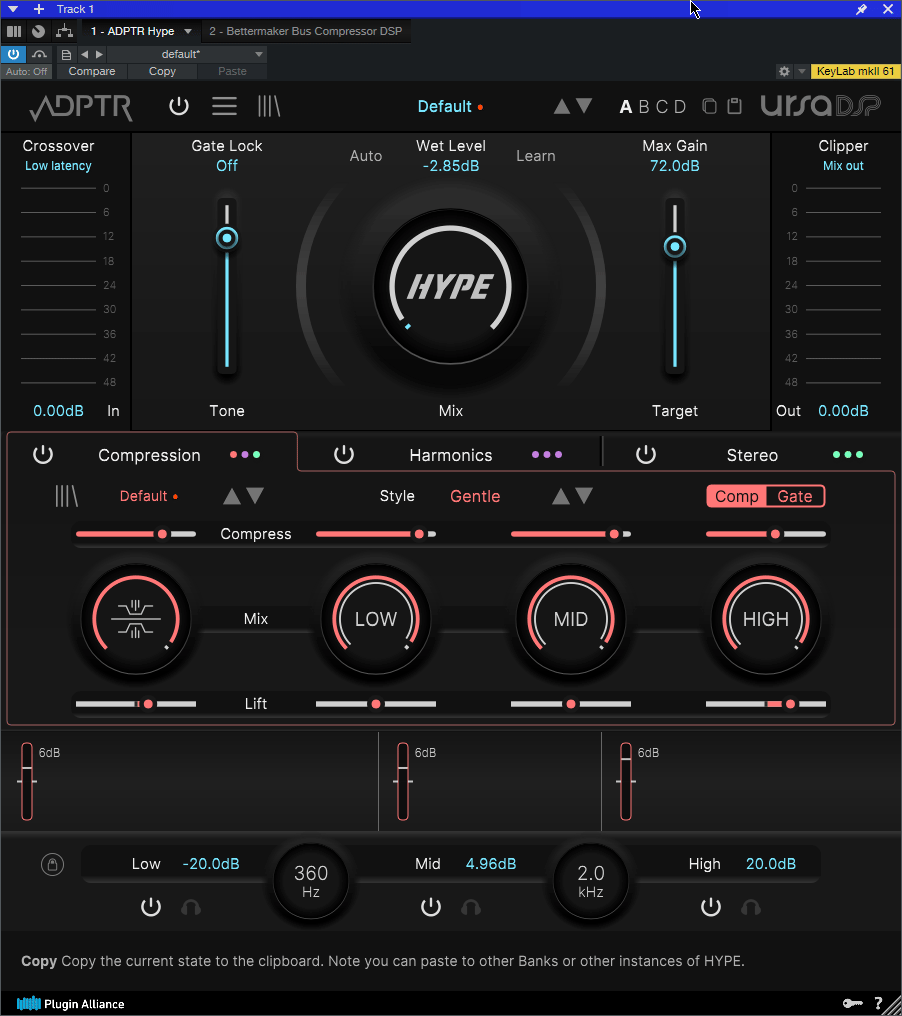Toggle the ADPTR Hype main power icon
Screen dimensions: 902x1016
coord(179,106)
